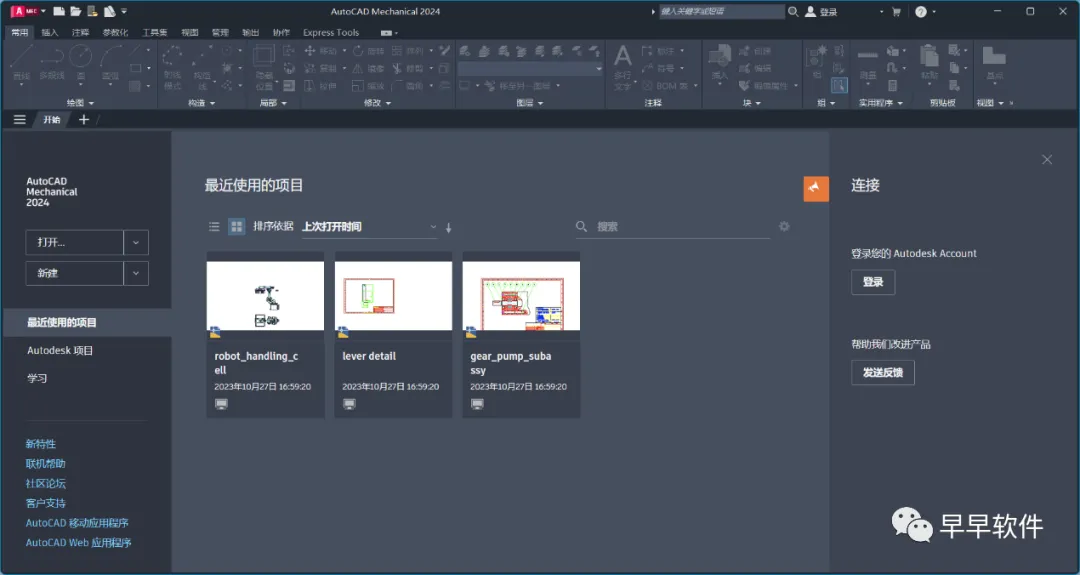Click the Open folder icon in quick access toolbar
Screen dimensions: 1080x575
coord(76,11)
